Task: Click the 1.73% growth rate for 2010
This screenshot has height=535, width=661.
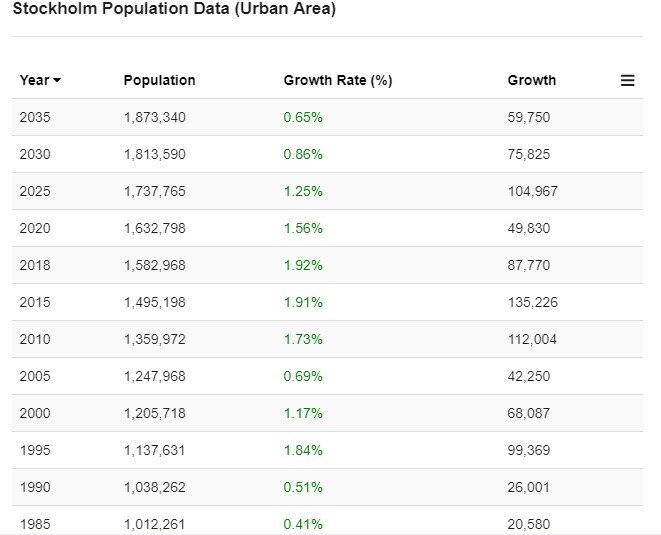Action: click(303, 339)
